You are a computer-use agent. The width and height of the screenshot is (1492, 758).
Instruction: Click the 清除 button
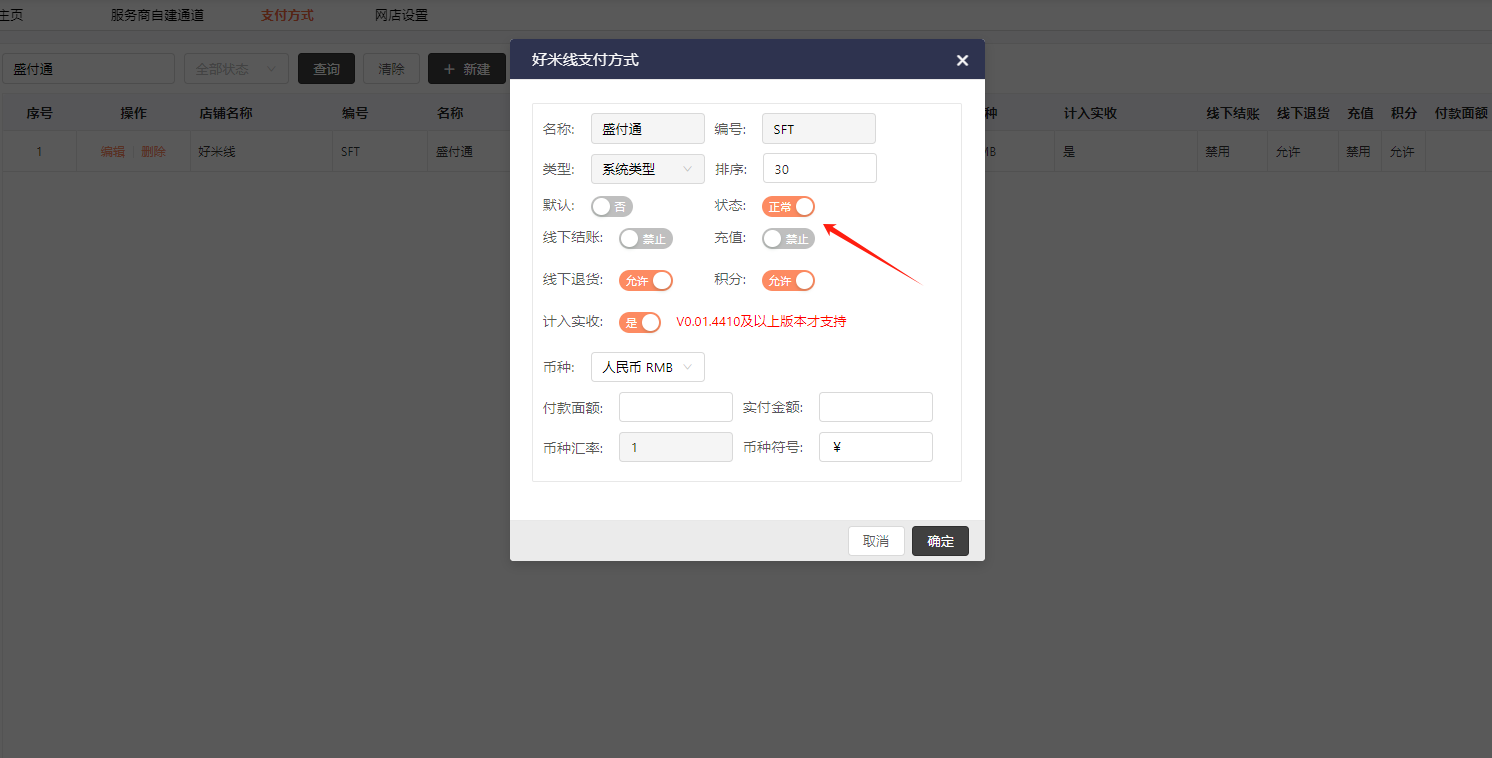[x=391, y=69]
